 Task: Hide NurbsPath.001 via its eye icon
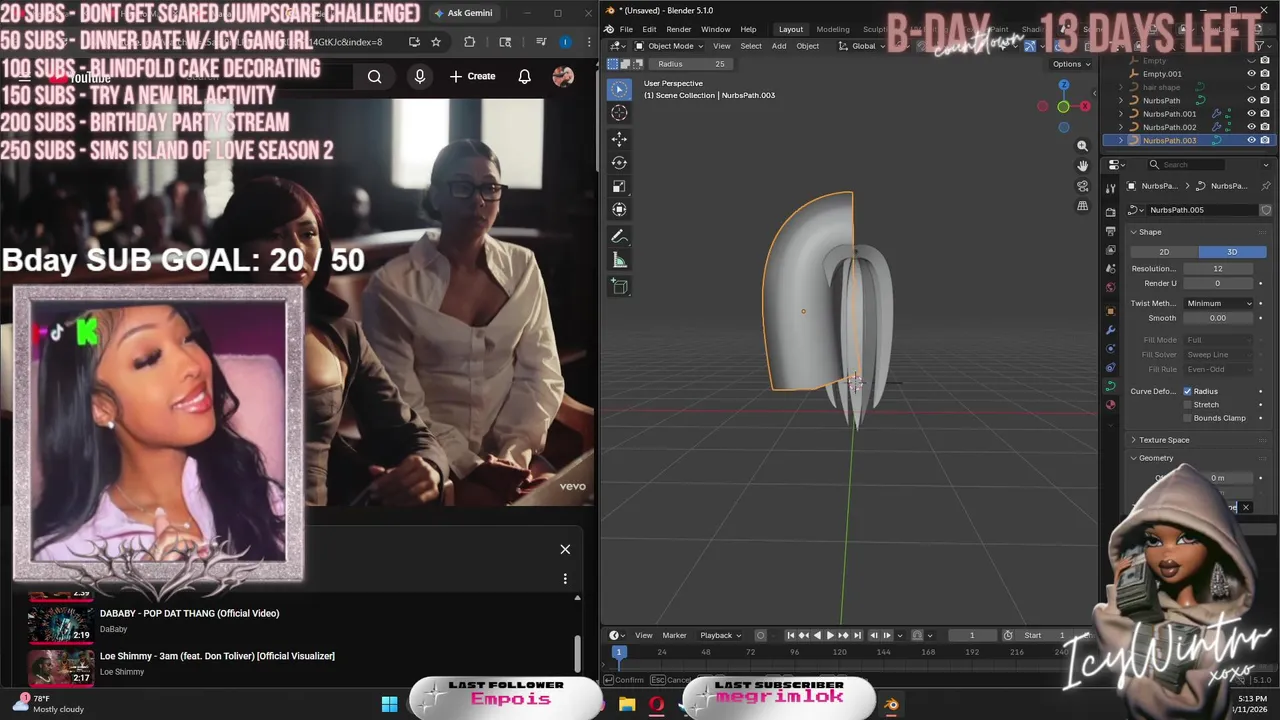1251,114
